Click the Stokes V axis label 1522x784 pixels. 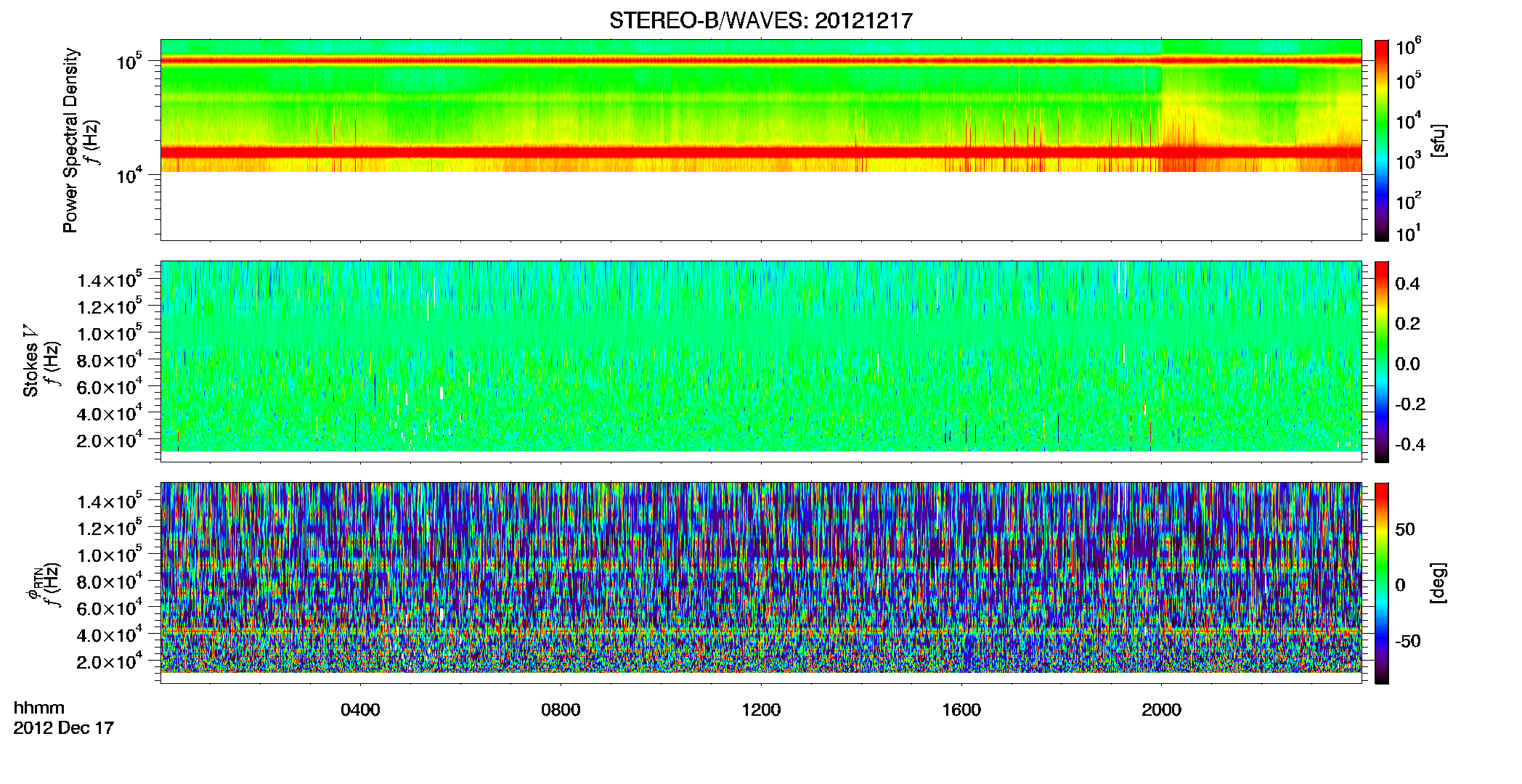click(30, 361)
